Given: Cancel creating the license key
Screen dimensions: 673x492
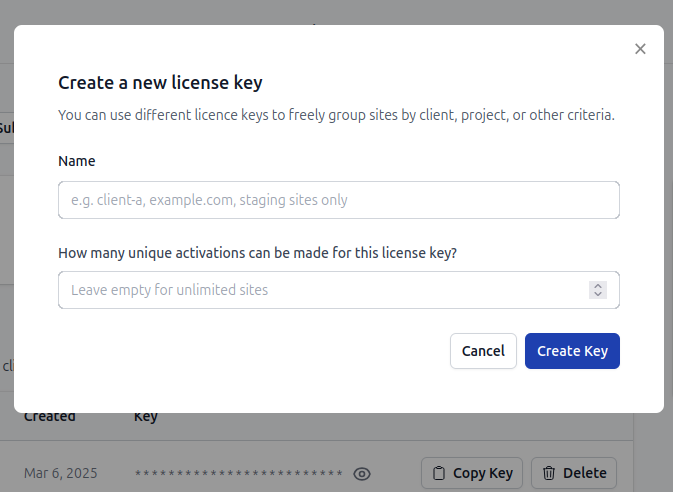Looking at the screenshot, I should pyautogui.click(x=483, y=351).
